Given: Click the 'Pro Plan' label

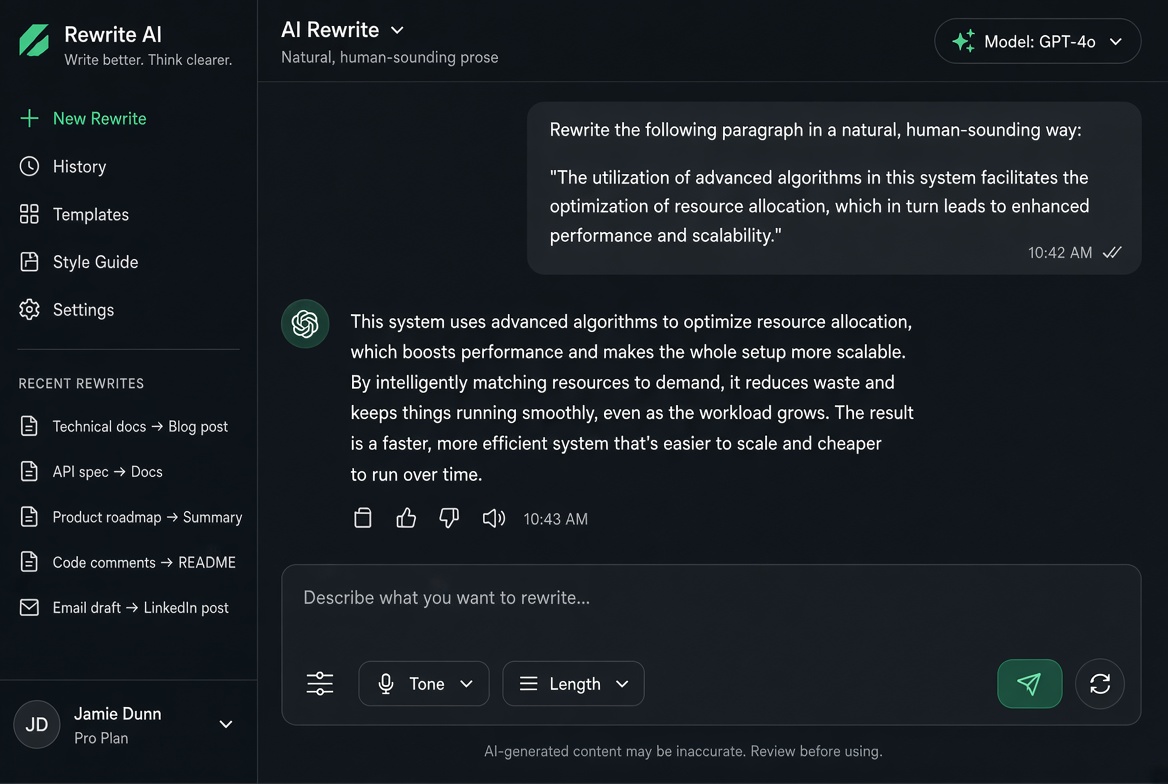Looking at the screenshot, I should [x=101, y=738].
